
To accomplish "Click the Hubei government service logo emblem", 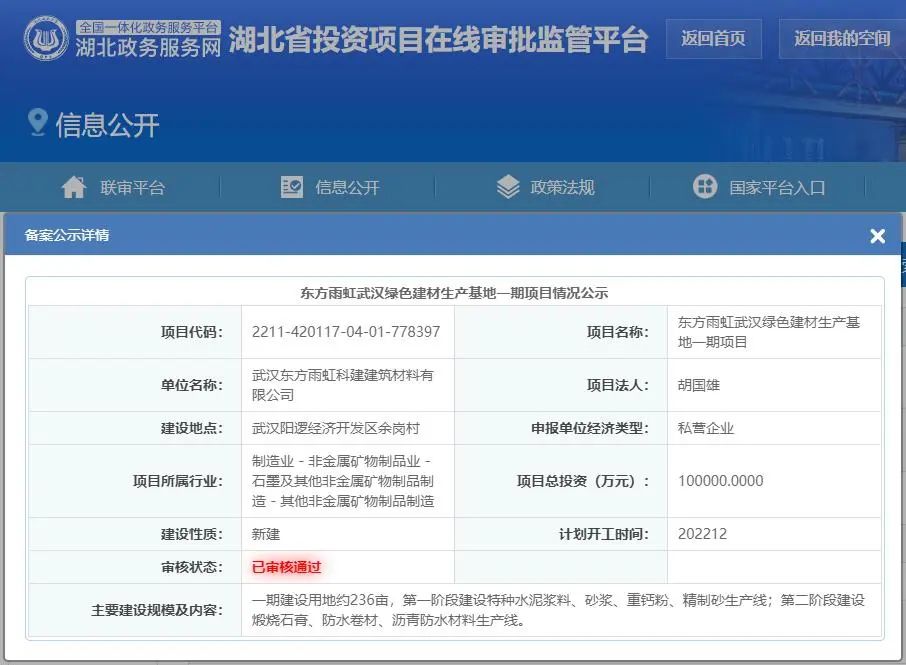I will pyautogui.click(x=46, y=38).
